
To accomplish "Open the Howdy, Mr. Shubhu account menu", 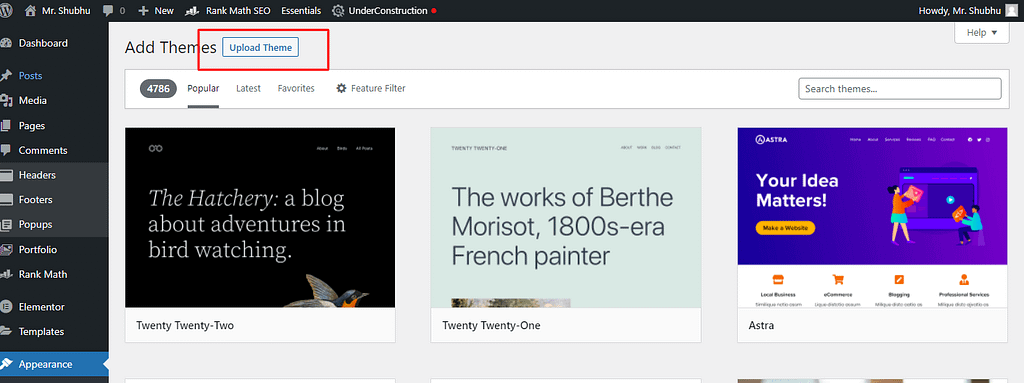I will pyautogui.click(x=968, y=11).
